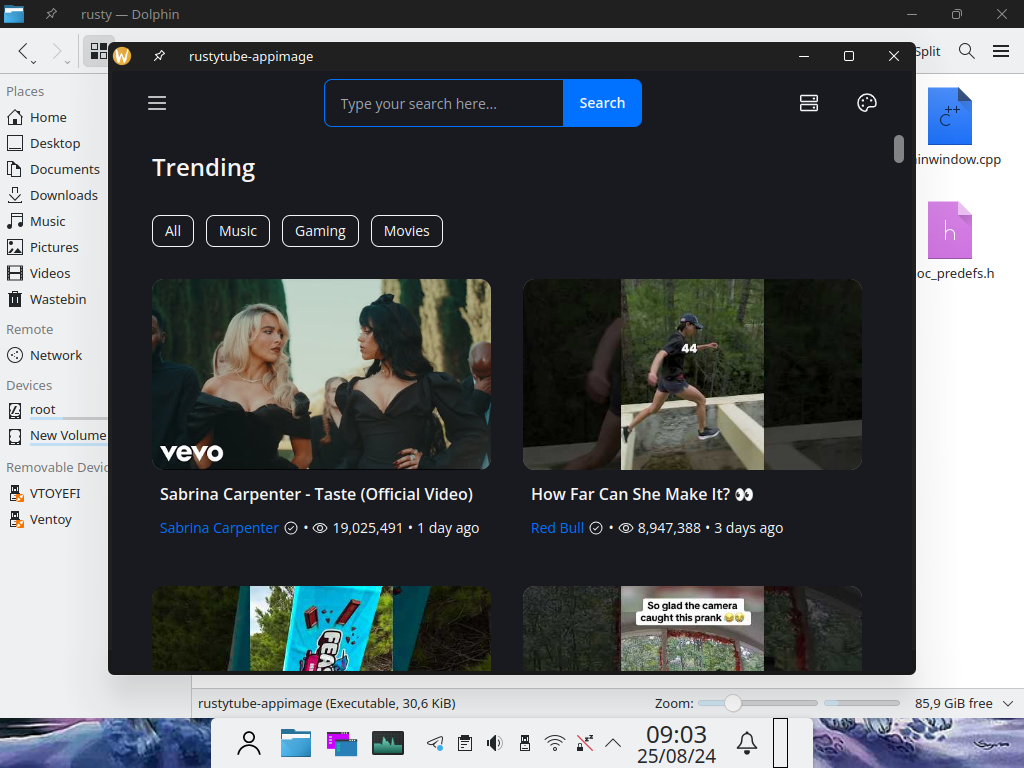
Task: Open the server instance selector icon
Action: (808, 103)
